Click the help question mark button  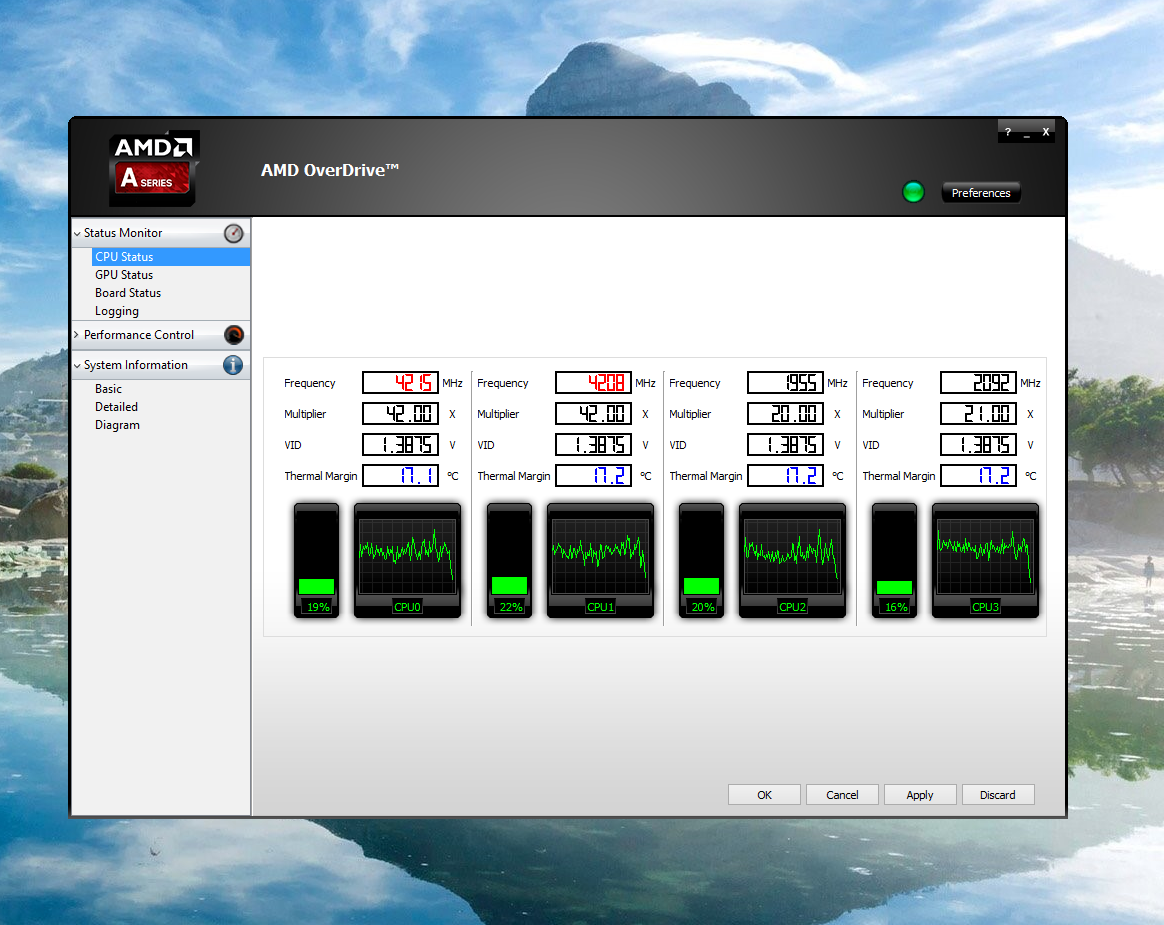[x=1007, y=132]
